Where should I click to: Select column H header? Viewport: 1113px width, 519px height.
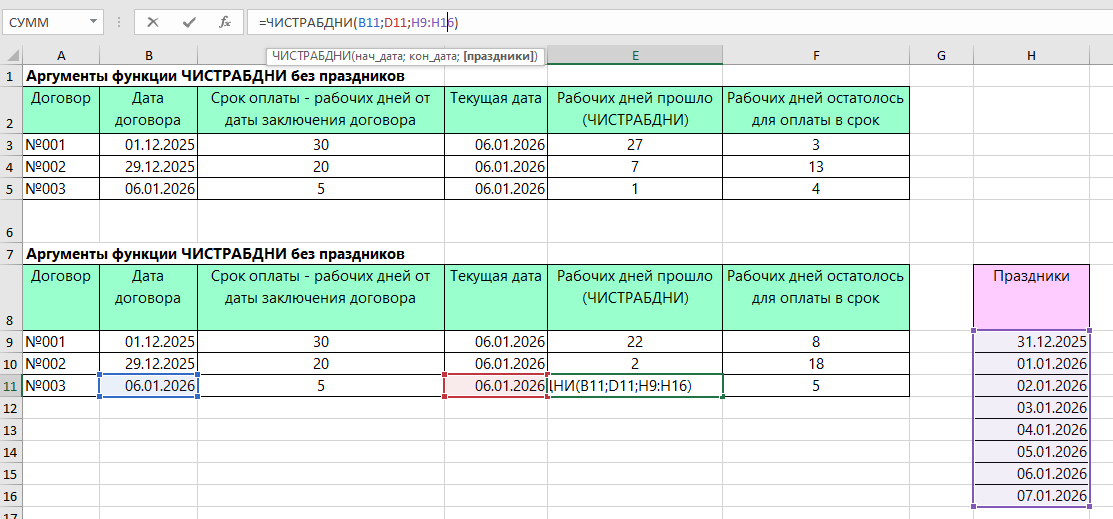tap(1031, 56)
